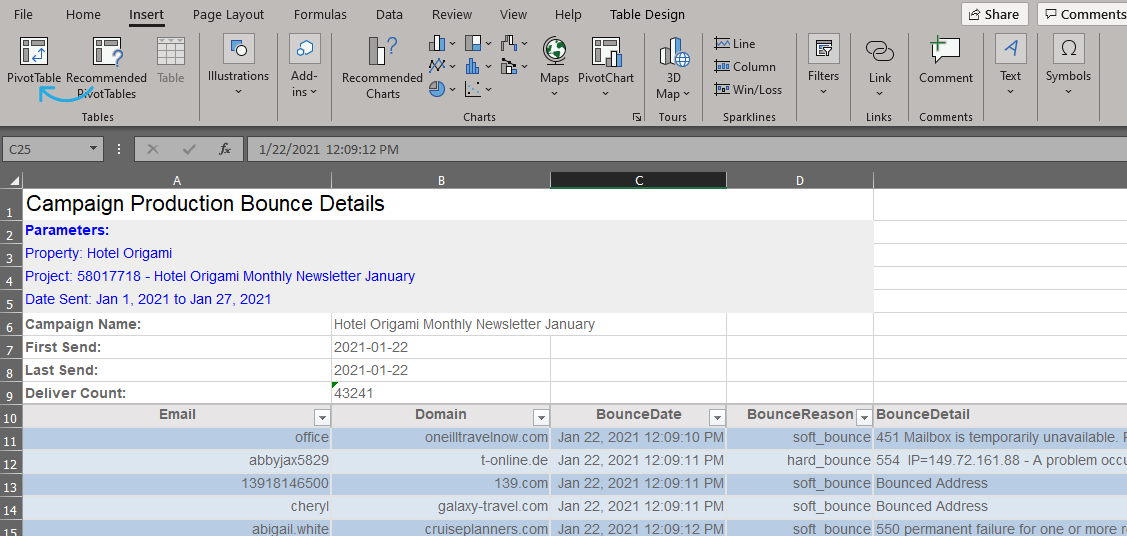Open the Maps chart option
The image size is (1127, 536).
(x=554, y=67)
